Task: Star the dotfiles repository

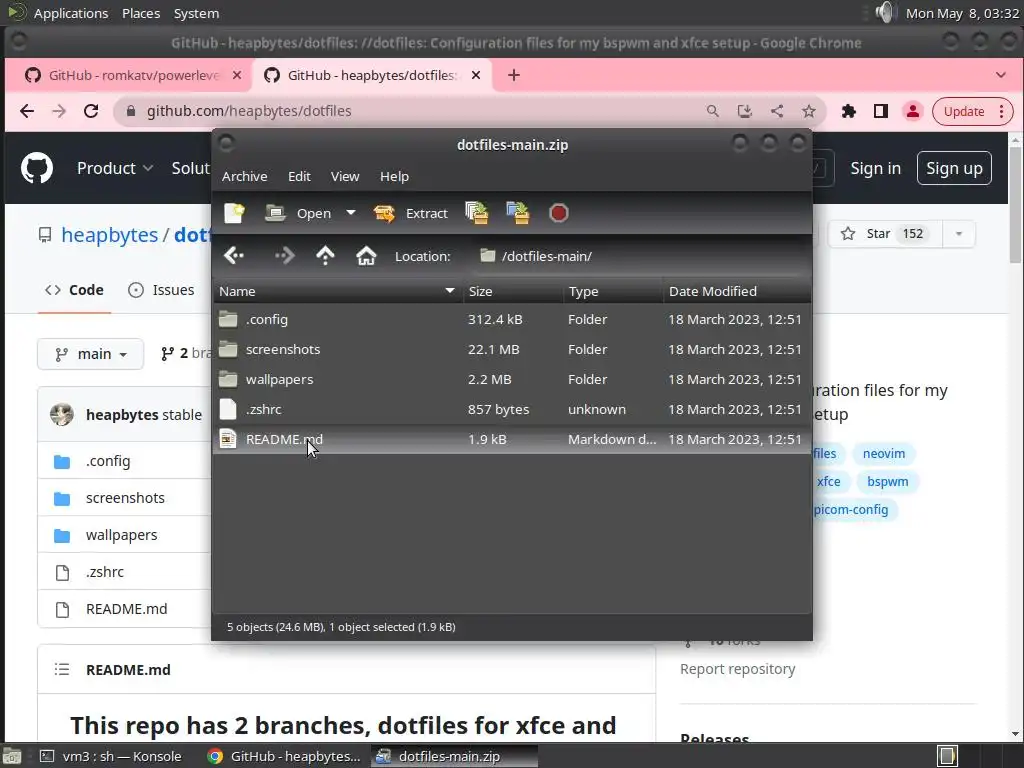Action: 884,234
